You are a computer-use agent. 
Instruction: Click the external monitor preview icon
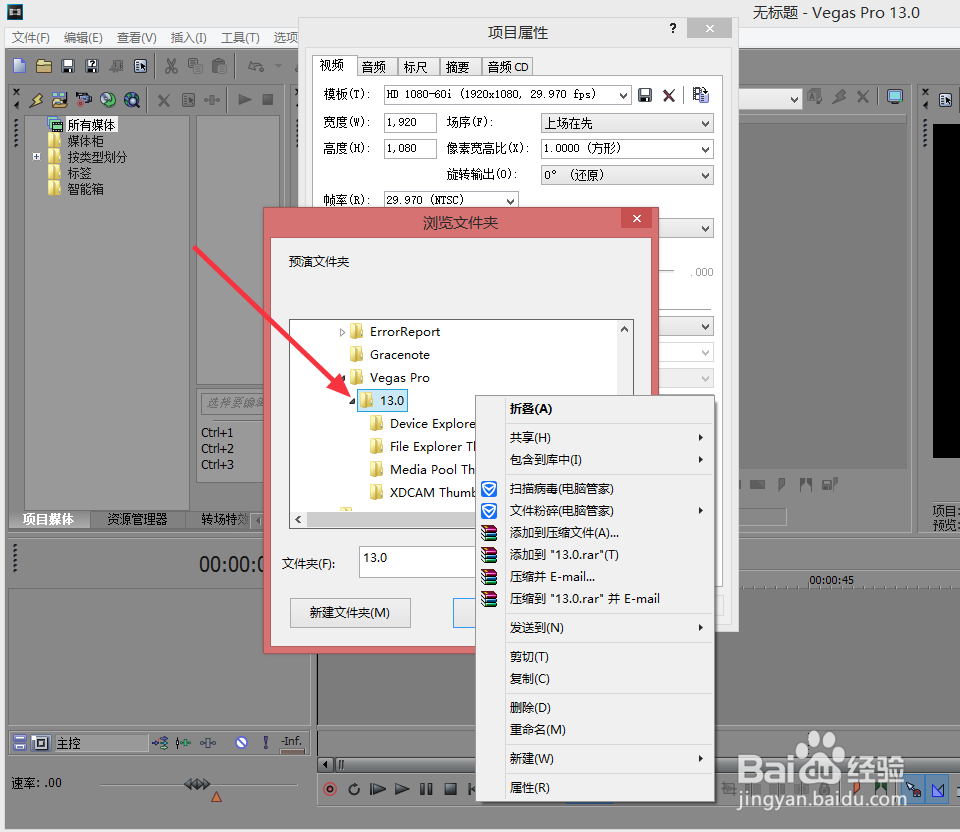point(894,97)
